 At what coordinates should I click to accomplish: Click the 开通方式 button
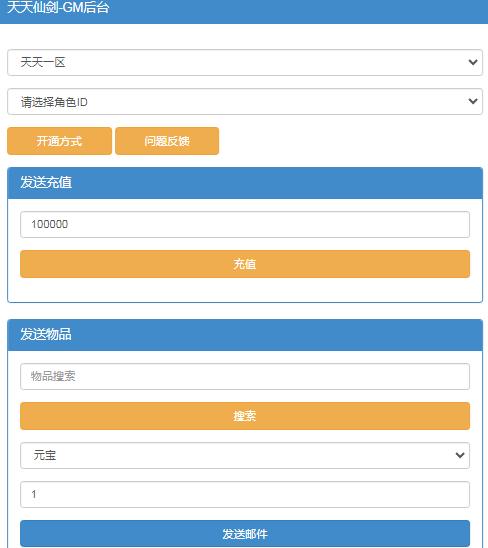pos(59,141)
